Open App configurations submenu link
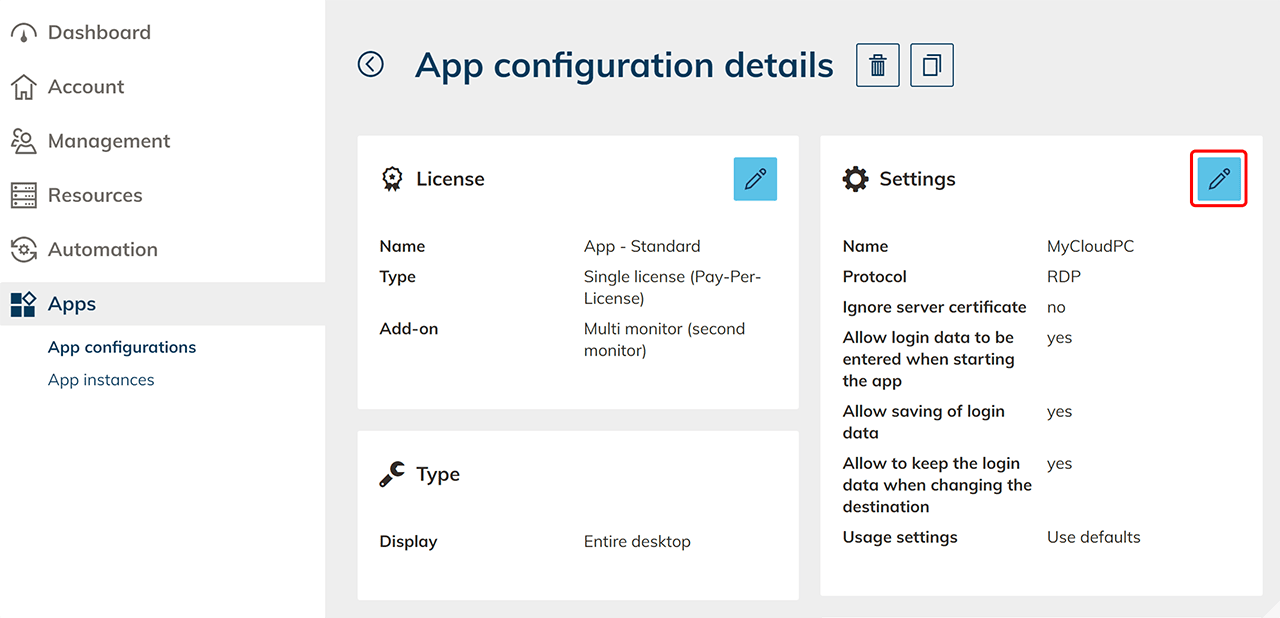The height and width of the screenshot is (618, 1280). [x=122, y=347]
